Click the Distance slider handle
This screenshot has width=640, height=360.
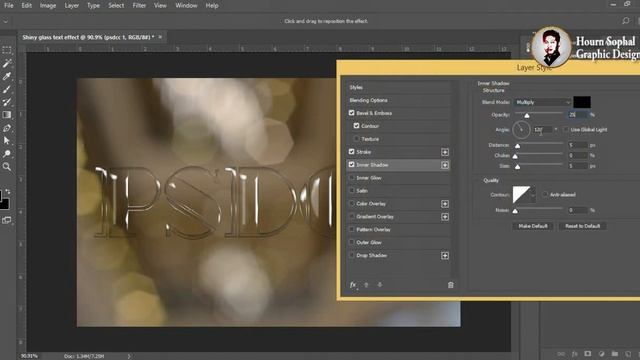coord(518,146)
